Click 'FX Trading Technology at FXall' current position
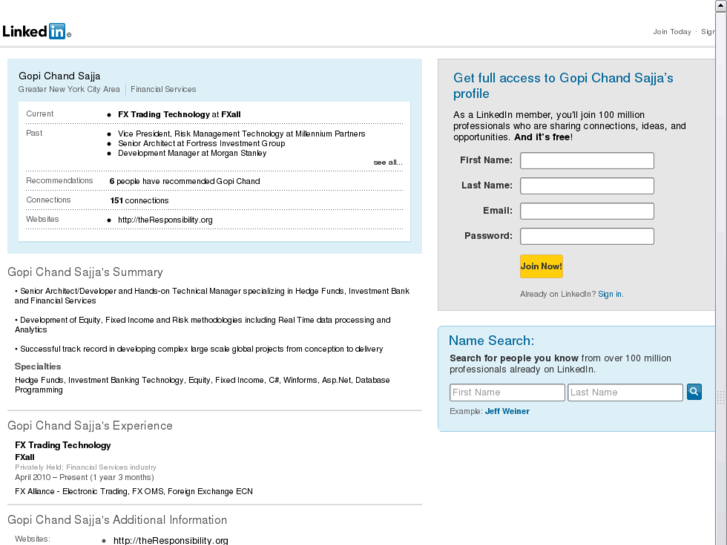727x545 pixels. point(179,114)
